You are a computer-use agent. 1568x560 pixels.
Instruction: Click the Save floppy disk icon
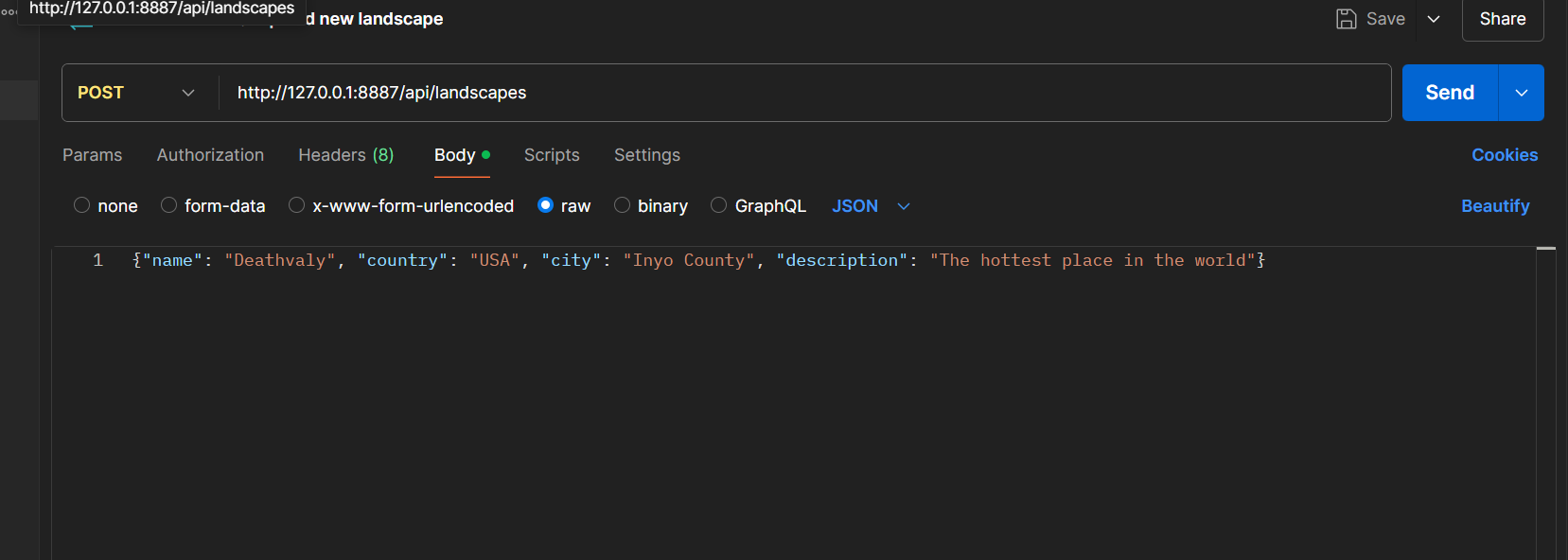point(1347,19)
